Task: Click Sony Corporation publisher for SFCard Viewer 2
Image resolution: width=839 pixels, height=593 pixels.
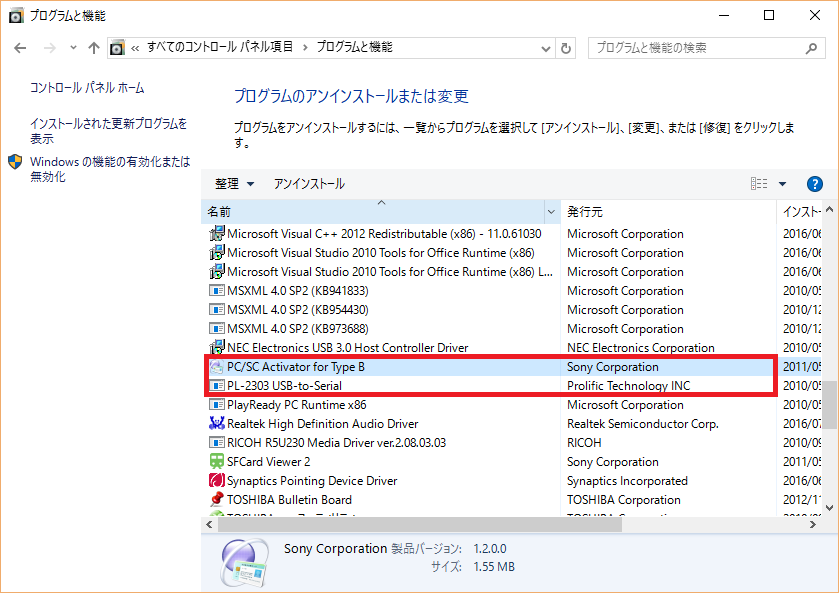Action: [x=613, y=462]
